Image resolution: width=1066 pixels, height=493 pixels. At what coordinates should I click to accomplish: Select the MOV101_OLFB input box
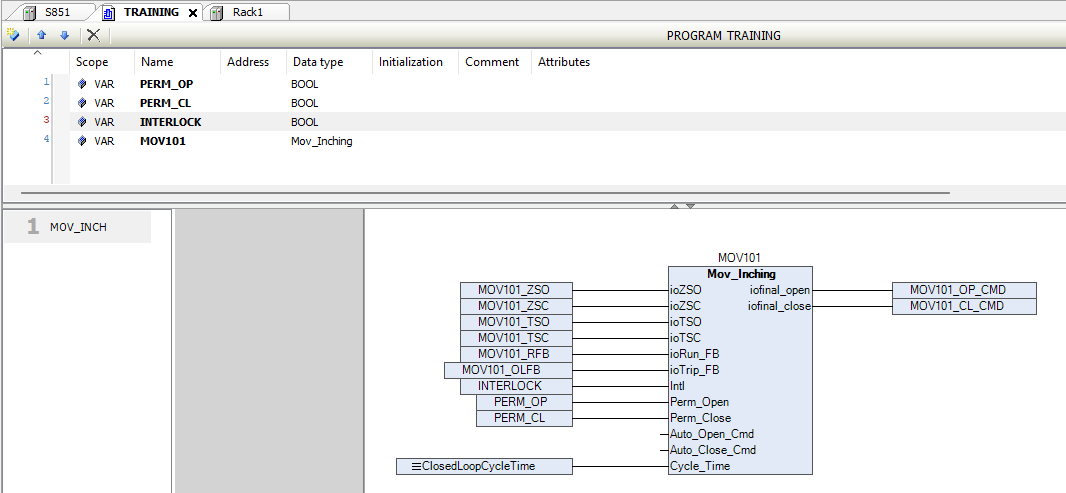(508, 370)
